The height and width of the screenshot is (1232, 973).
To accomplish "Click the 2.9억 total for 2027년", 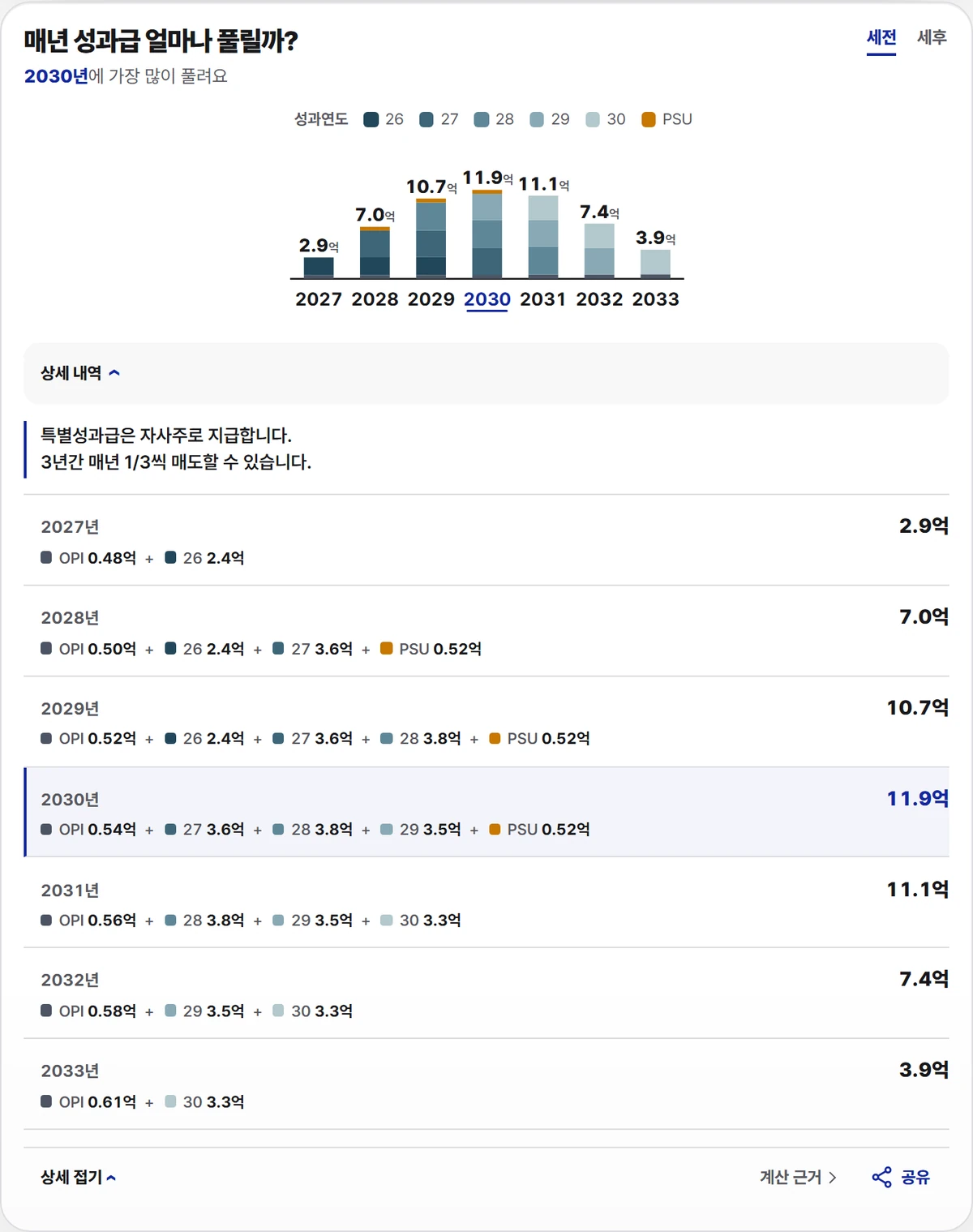I will [x=924, y=526].
